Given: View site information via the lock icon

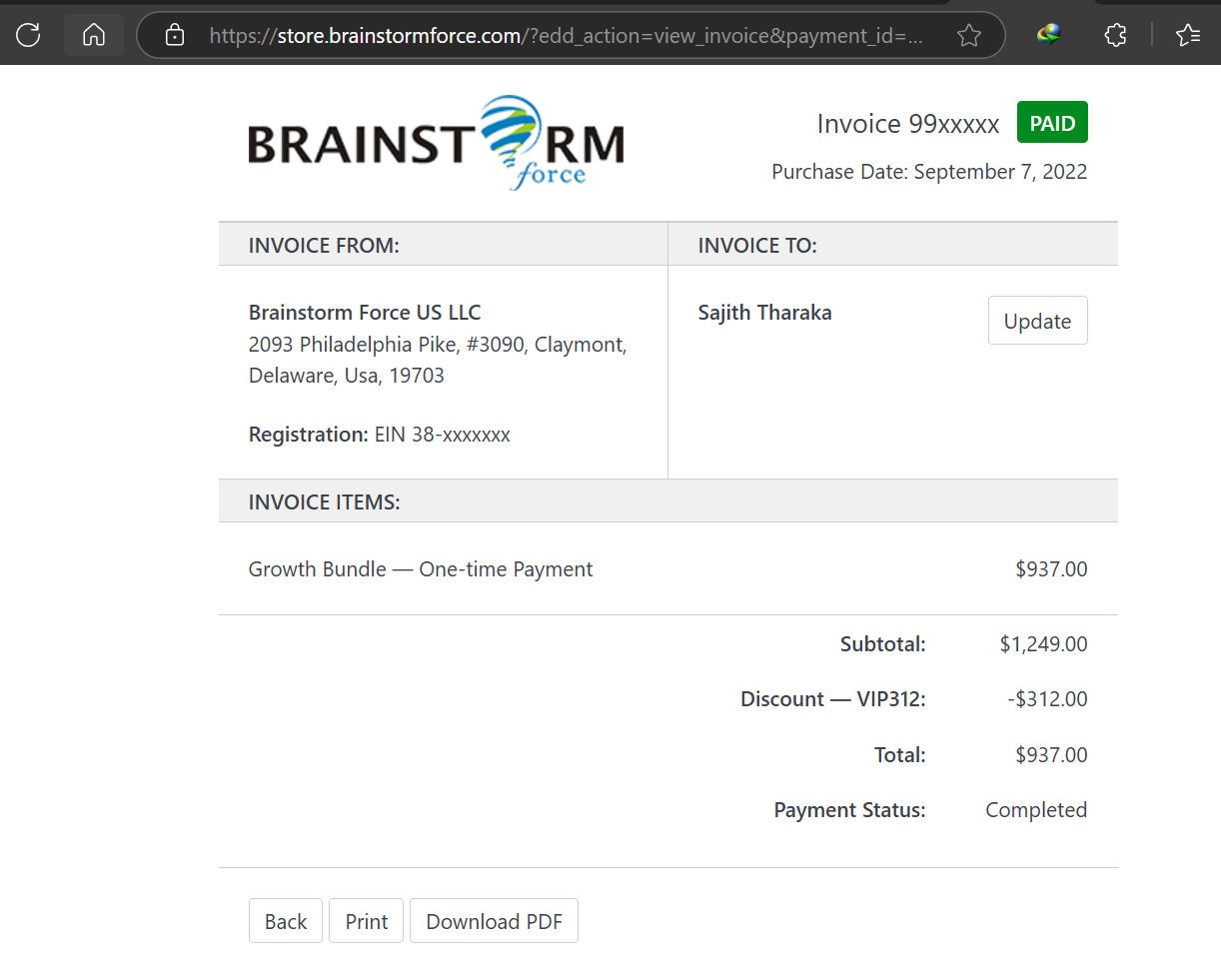Looking at the screenshot, I should pos(175,36).
